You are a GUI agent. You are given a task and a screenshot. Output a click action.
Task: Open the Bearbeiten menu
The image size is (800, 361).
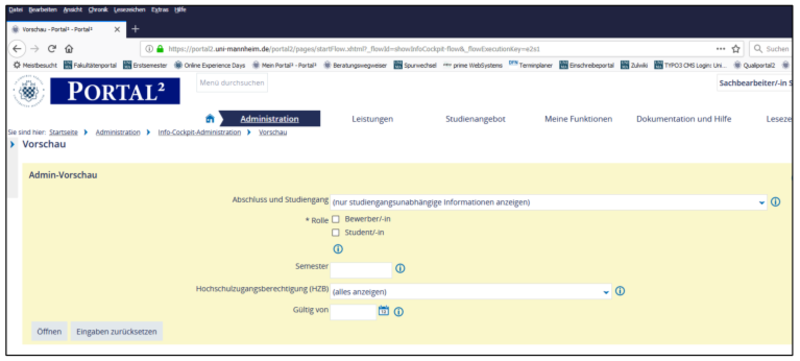43,10
